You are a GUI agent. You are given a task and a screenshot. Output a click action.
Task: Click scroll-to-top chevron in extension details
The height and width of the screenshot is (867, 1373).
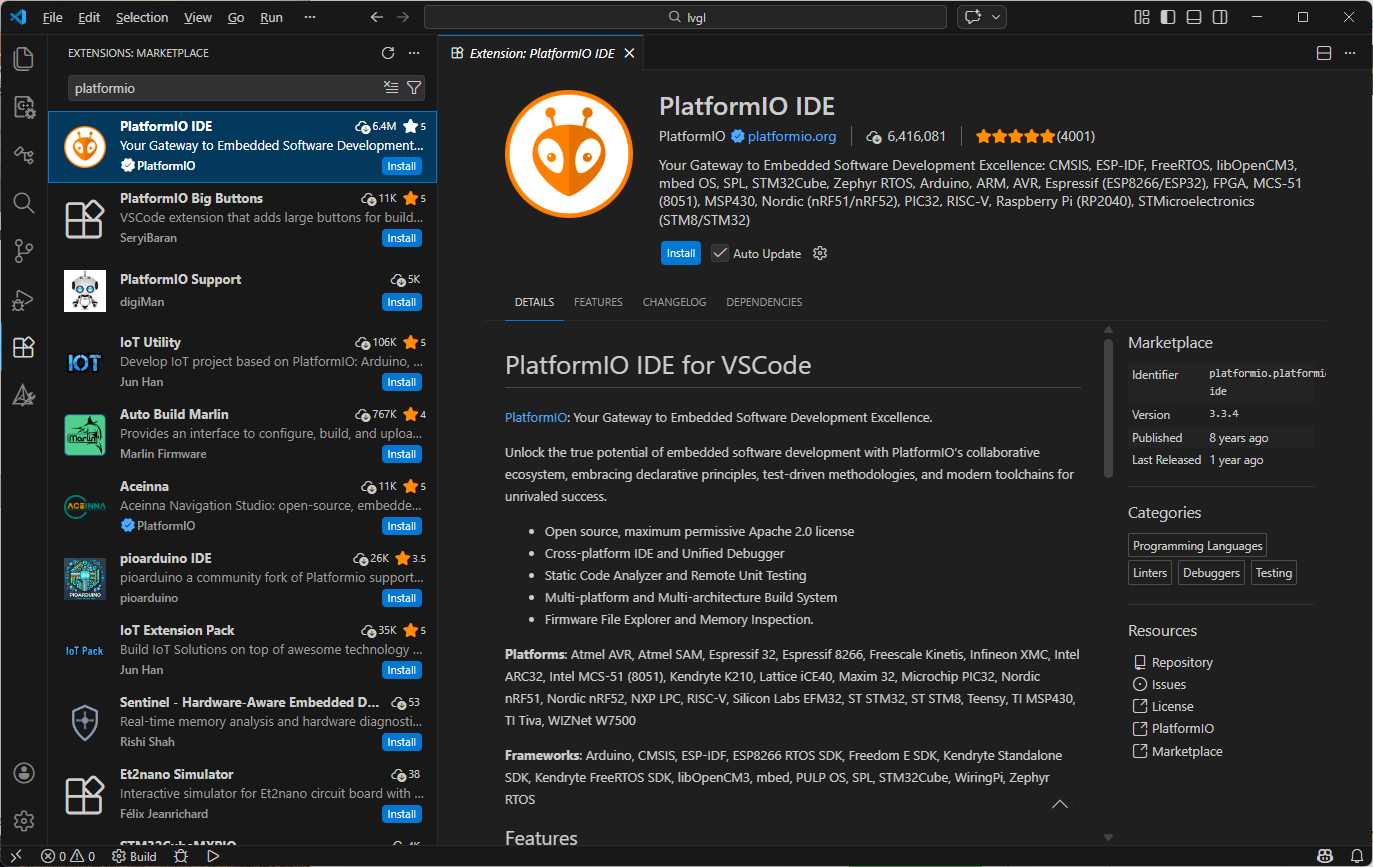(1060, 804)
